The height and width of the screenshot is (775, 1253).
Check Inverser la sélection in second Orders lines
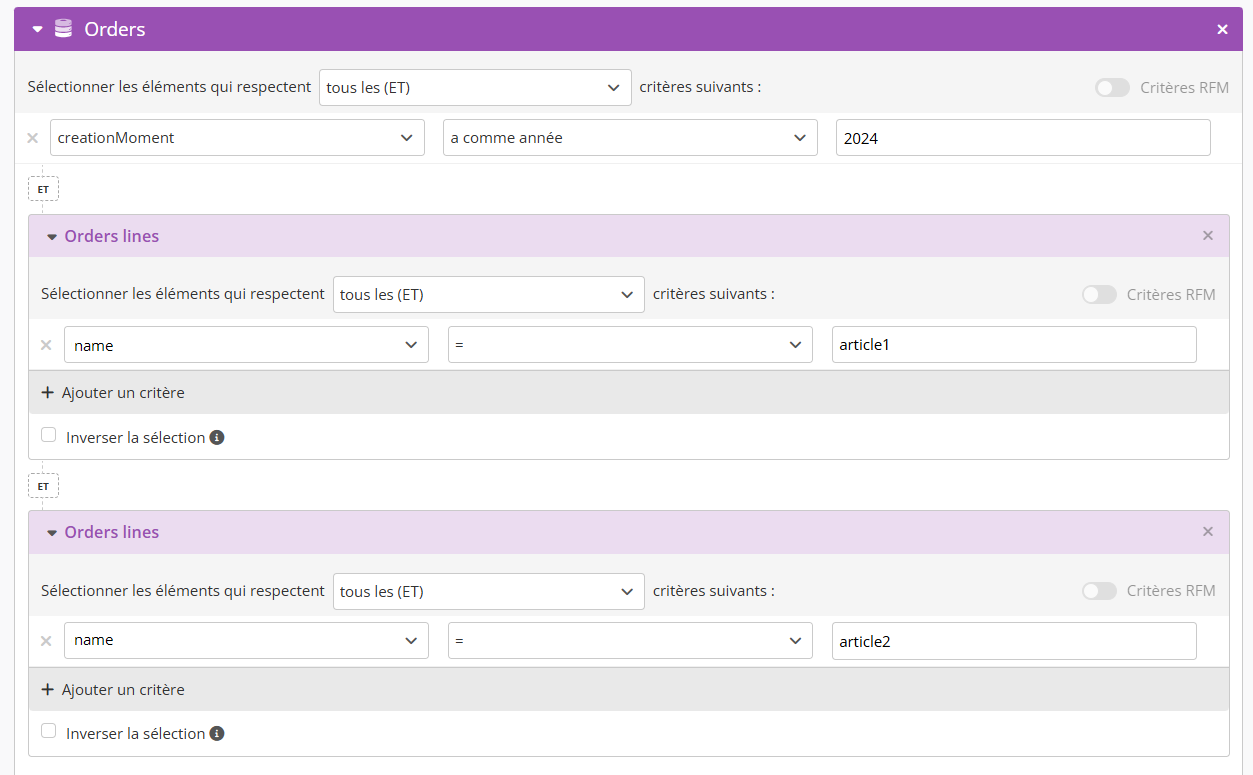click(x=49, y=731)
